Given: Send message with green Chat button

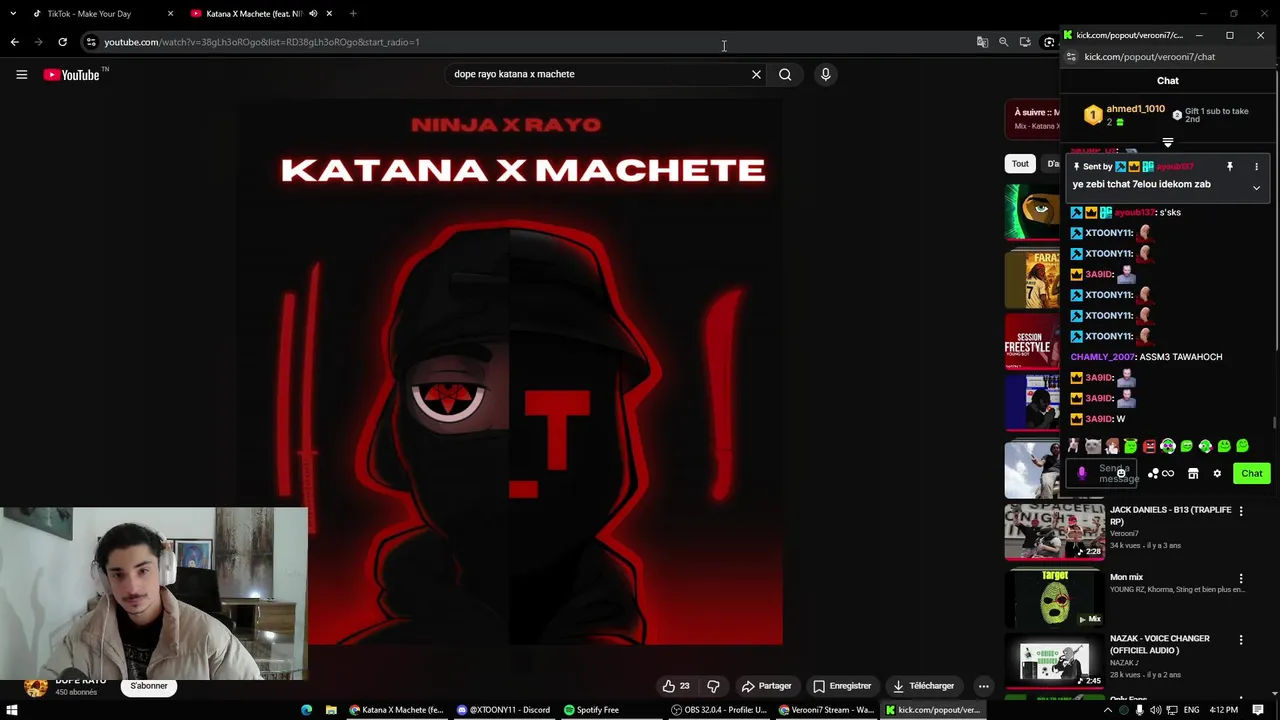Looking at the screenshot, I should [1252, 474].
